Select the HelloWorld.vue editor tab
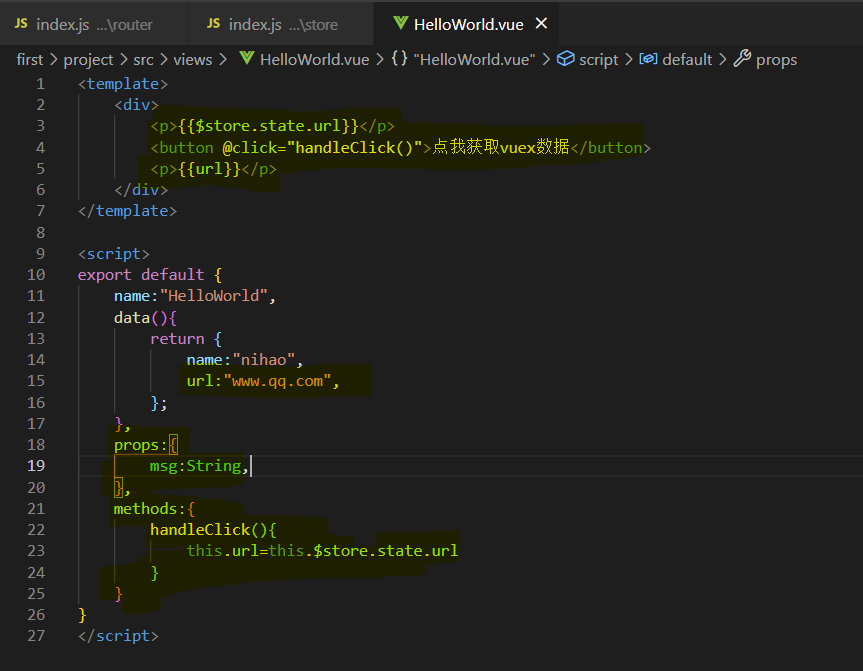863x671 pixels. point(466,24)
